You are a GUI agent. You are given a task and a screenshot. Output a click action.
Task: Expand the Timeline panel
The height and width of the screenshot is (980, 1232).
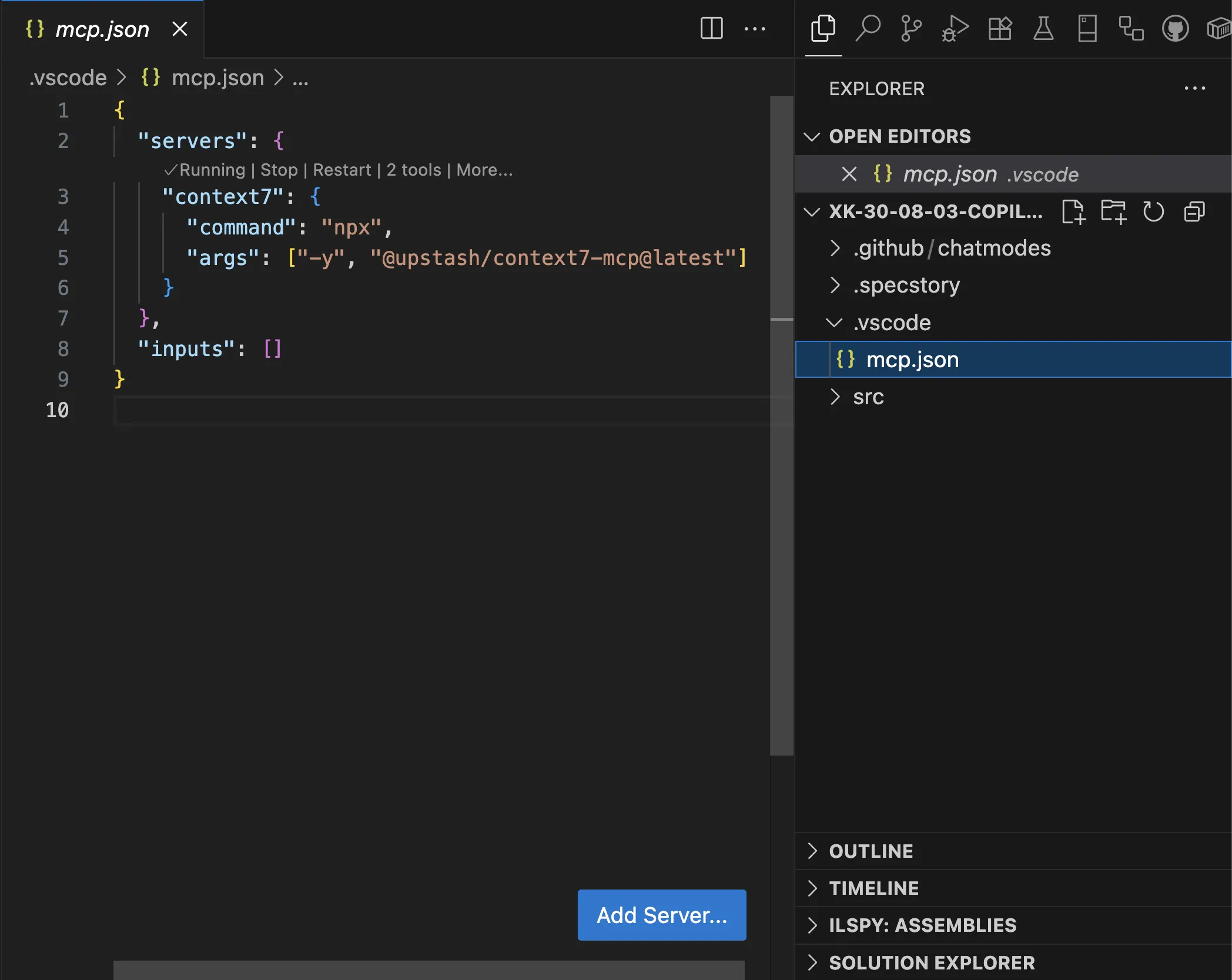(x=873, y=888)
